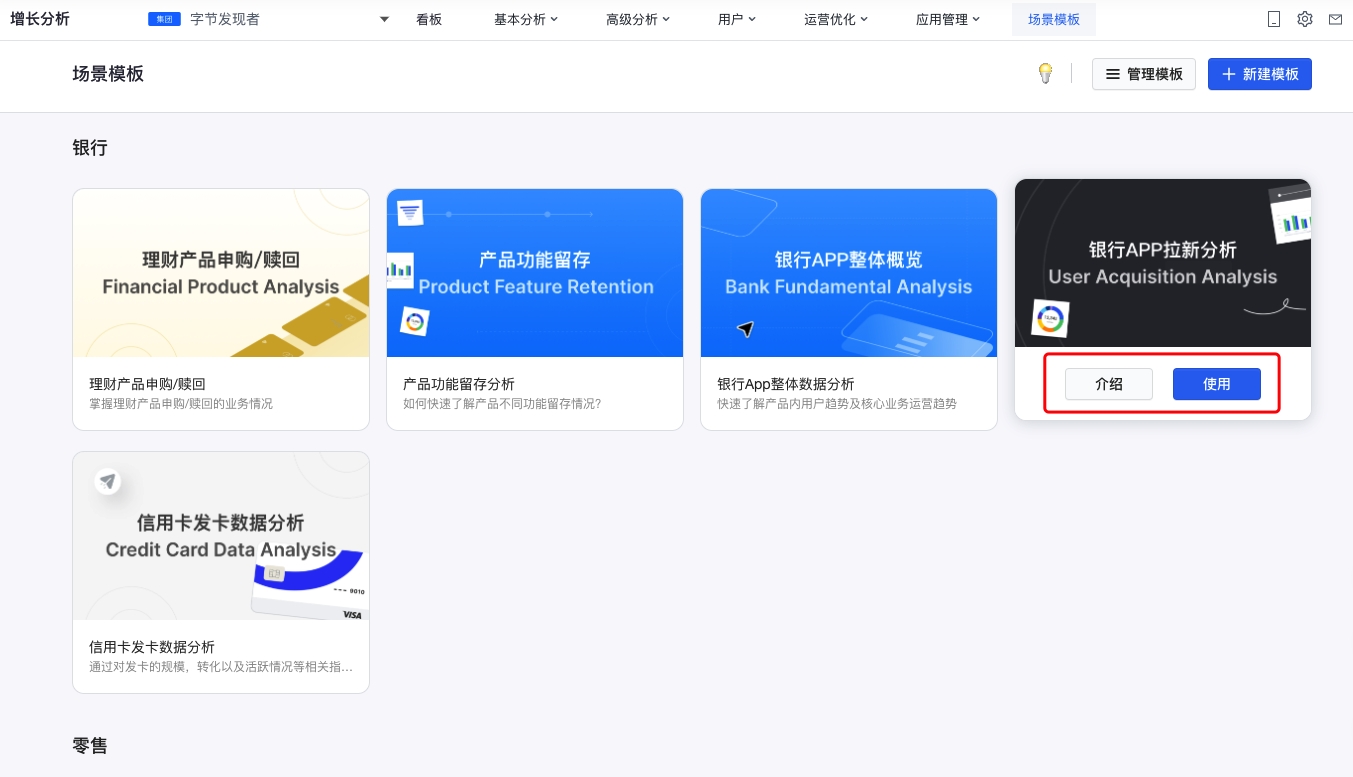Click bar chart icon on Product Feature Retention card
Screen dimensions: 1353x777
click(400, 269)
